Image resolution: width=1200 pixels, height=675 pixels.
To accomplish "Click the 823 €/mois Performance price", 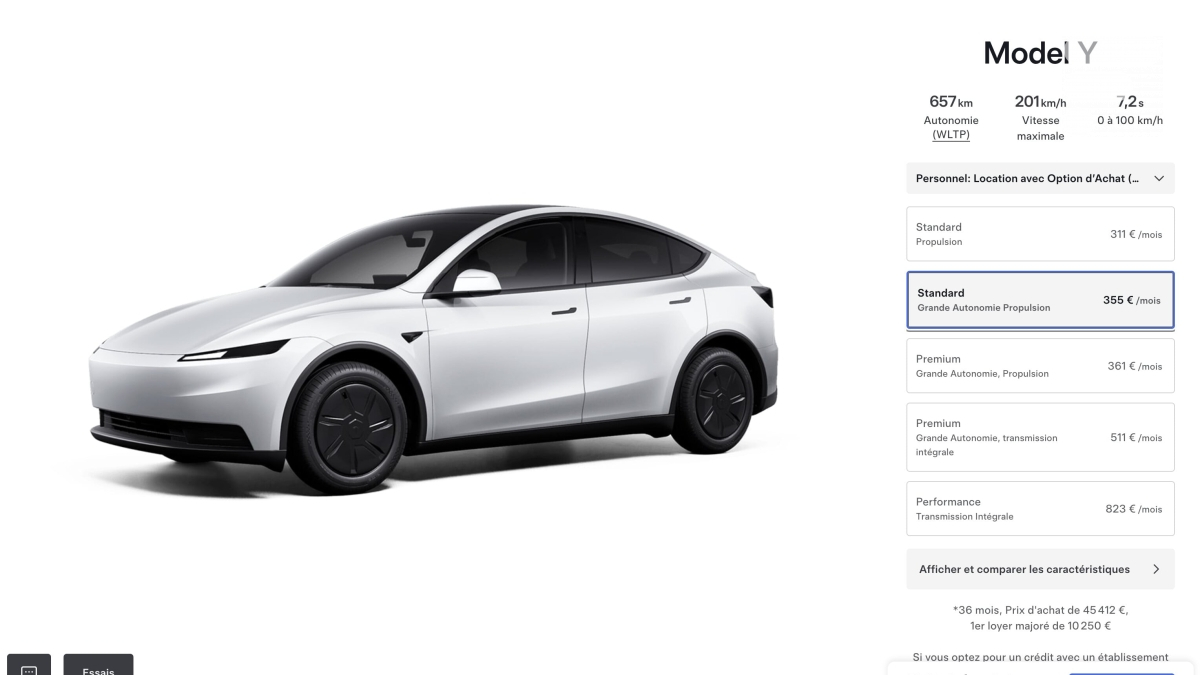I will (1134, 509).
